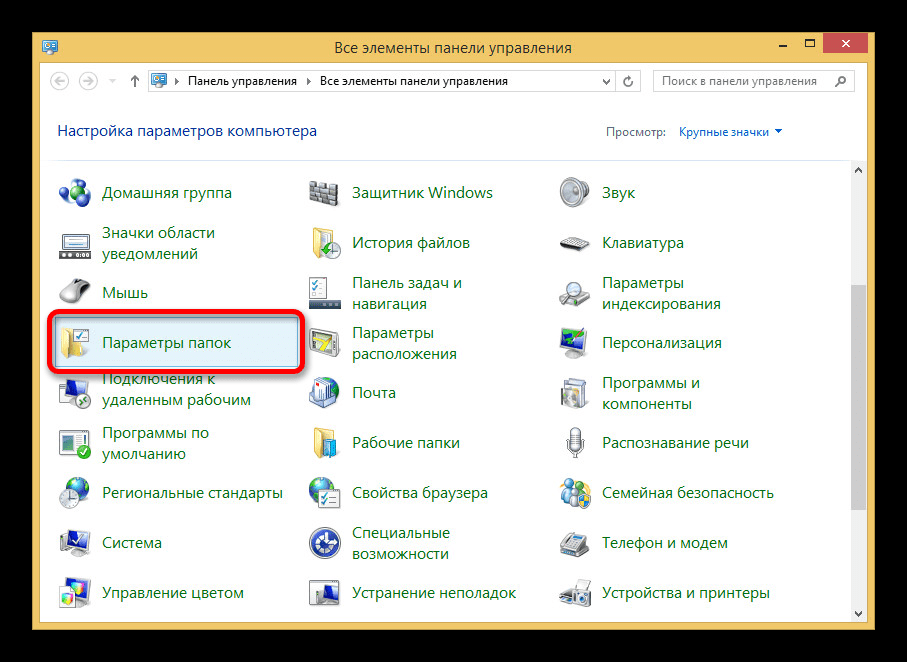Open Защитник Windows icon
The height and width of the screenshot is (662, 907).
(325, 193)
